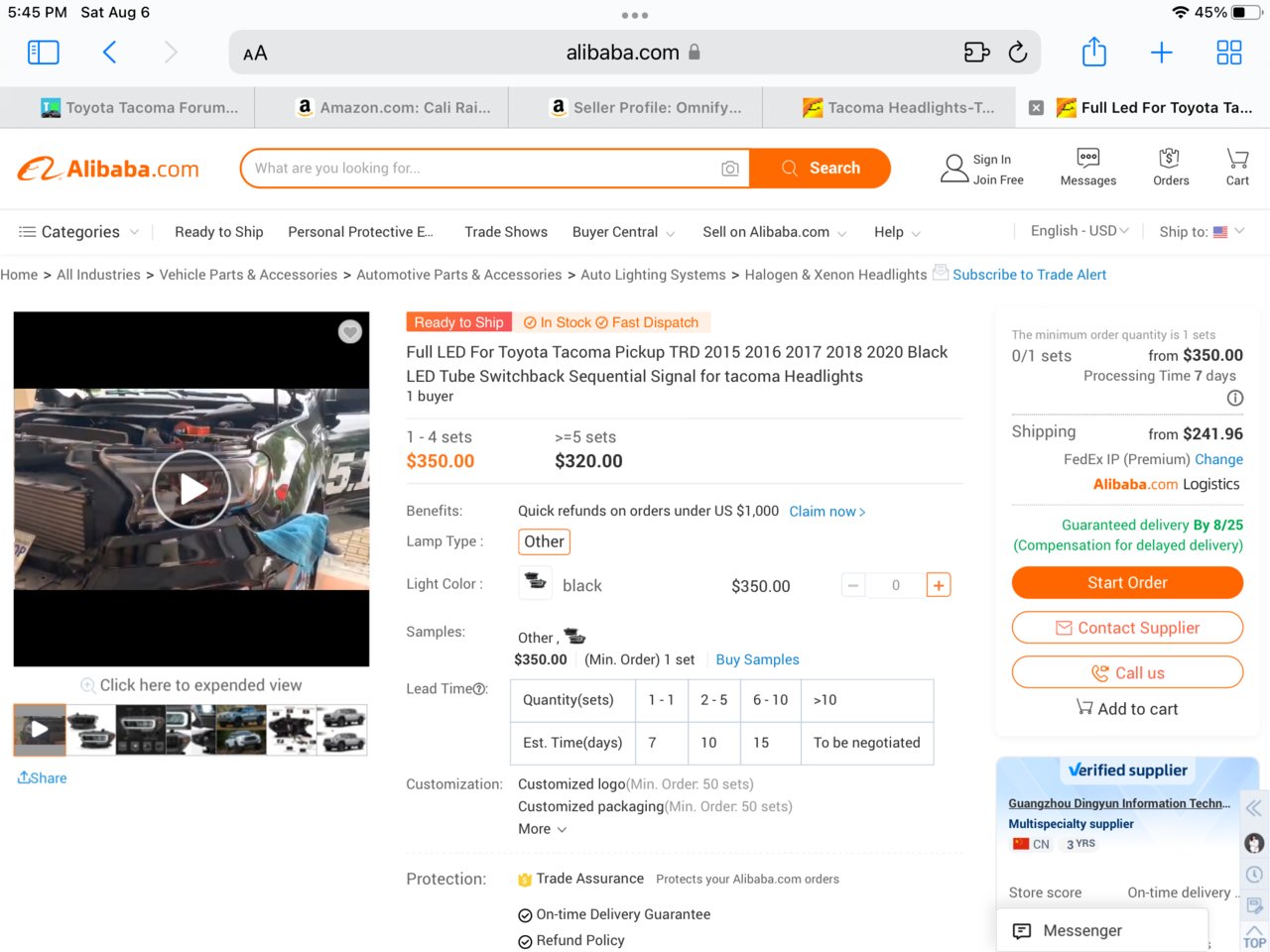Screen dimensions: 1270x952
Task: Go back with the Safari back arrow
Action: (x=109, y=53)
